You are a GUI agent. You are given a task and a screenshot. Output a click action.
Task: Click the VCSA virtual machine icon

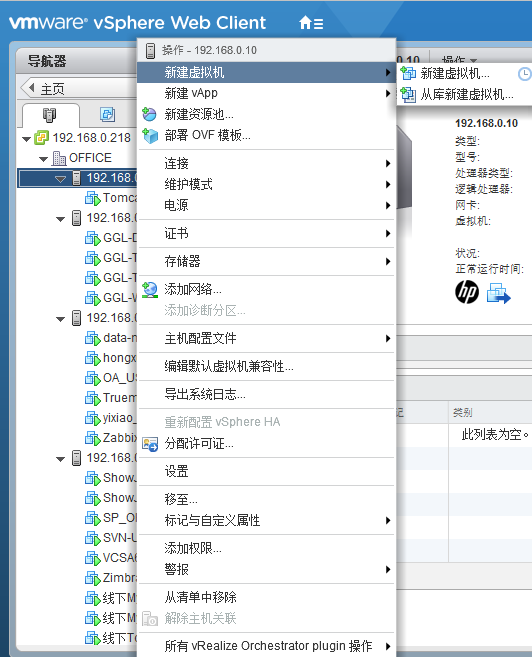[92, 559]
